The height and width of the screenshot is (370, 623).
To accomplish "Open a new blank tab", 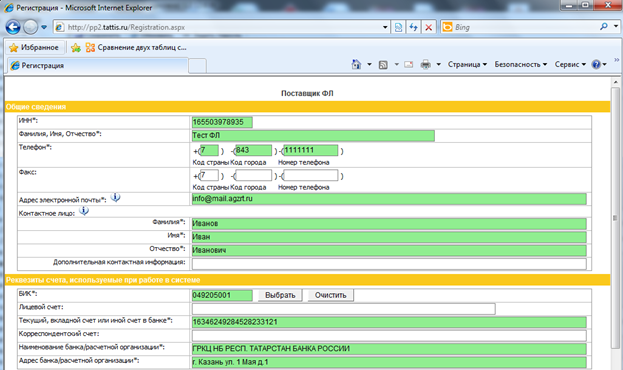I will point(197,66).
